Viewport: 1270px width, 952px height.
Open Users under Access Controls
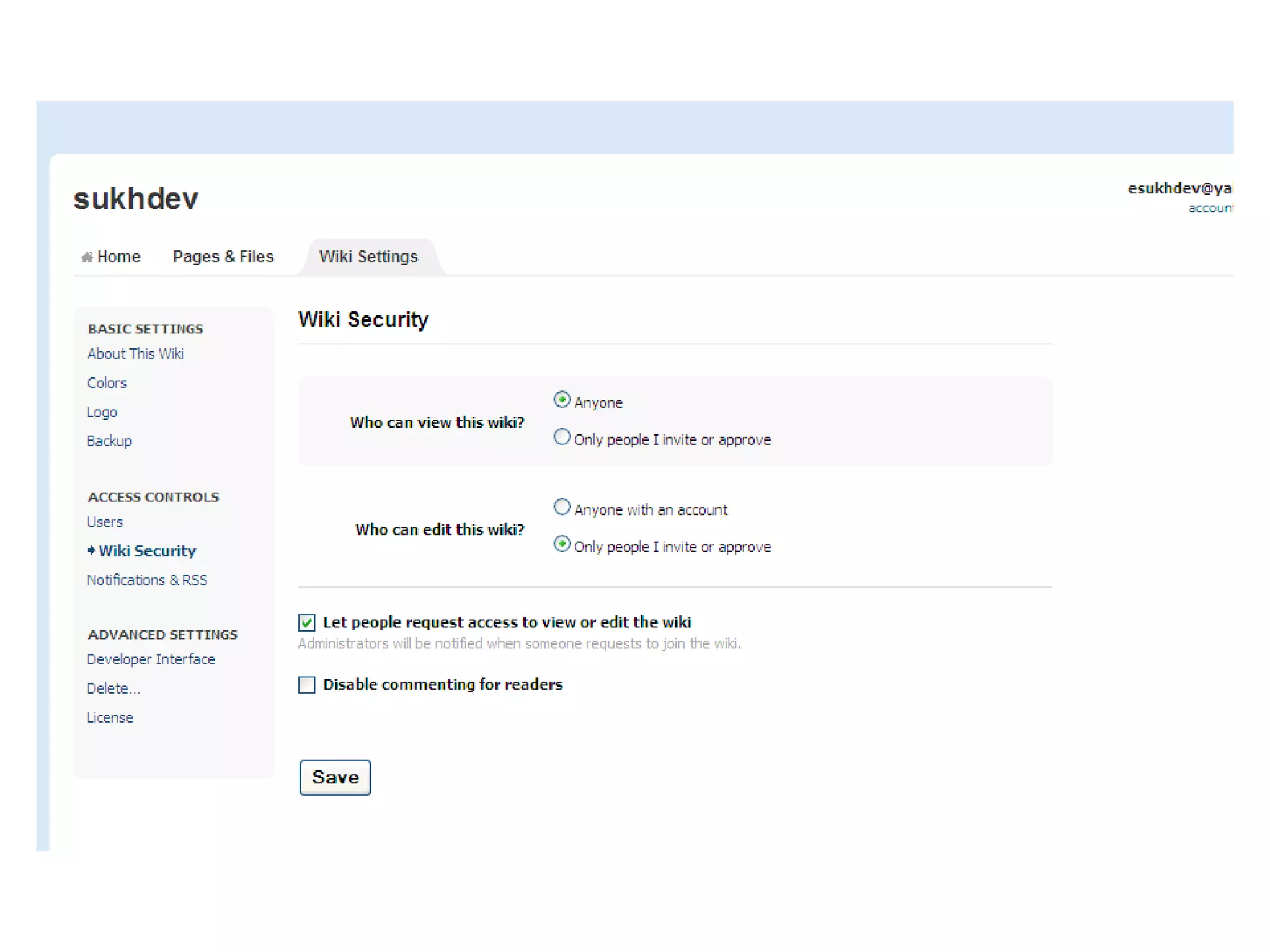[x=105, y=522]
